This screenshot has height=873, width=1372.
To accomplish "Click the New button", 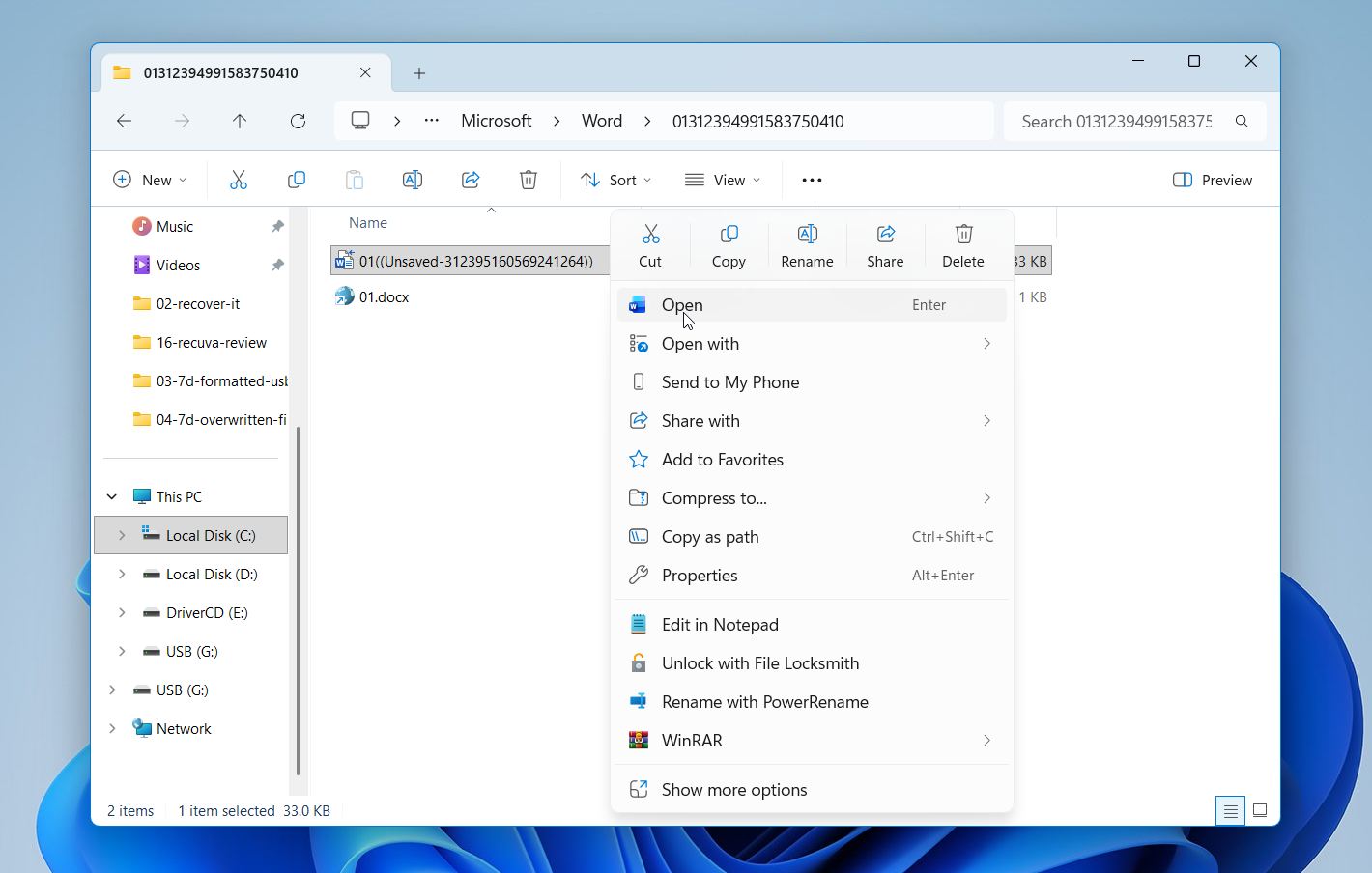I will coord(150,180).
